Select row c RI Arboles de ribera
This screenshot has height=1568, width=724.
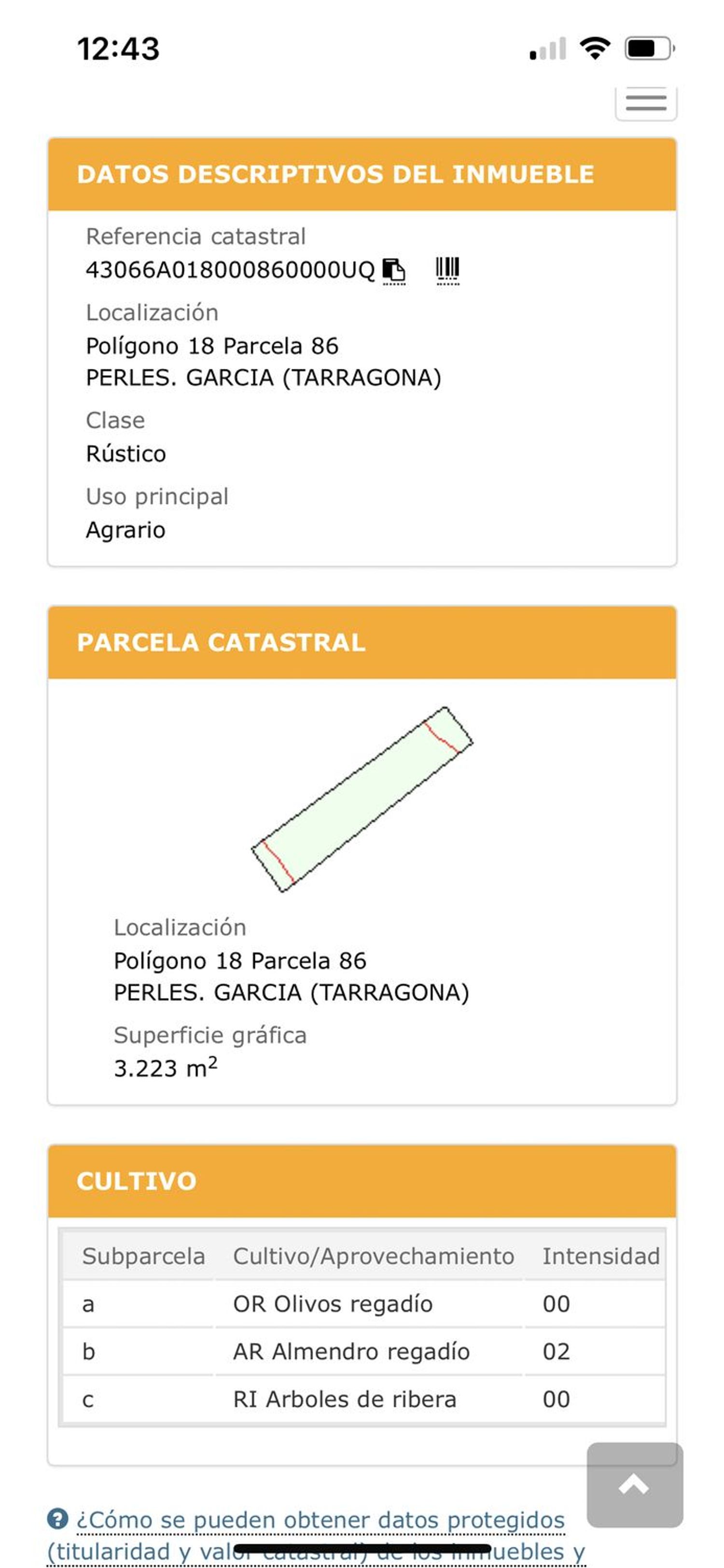point(364,1399)
